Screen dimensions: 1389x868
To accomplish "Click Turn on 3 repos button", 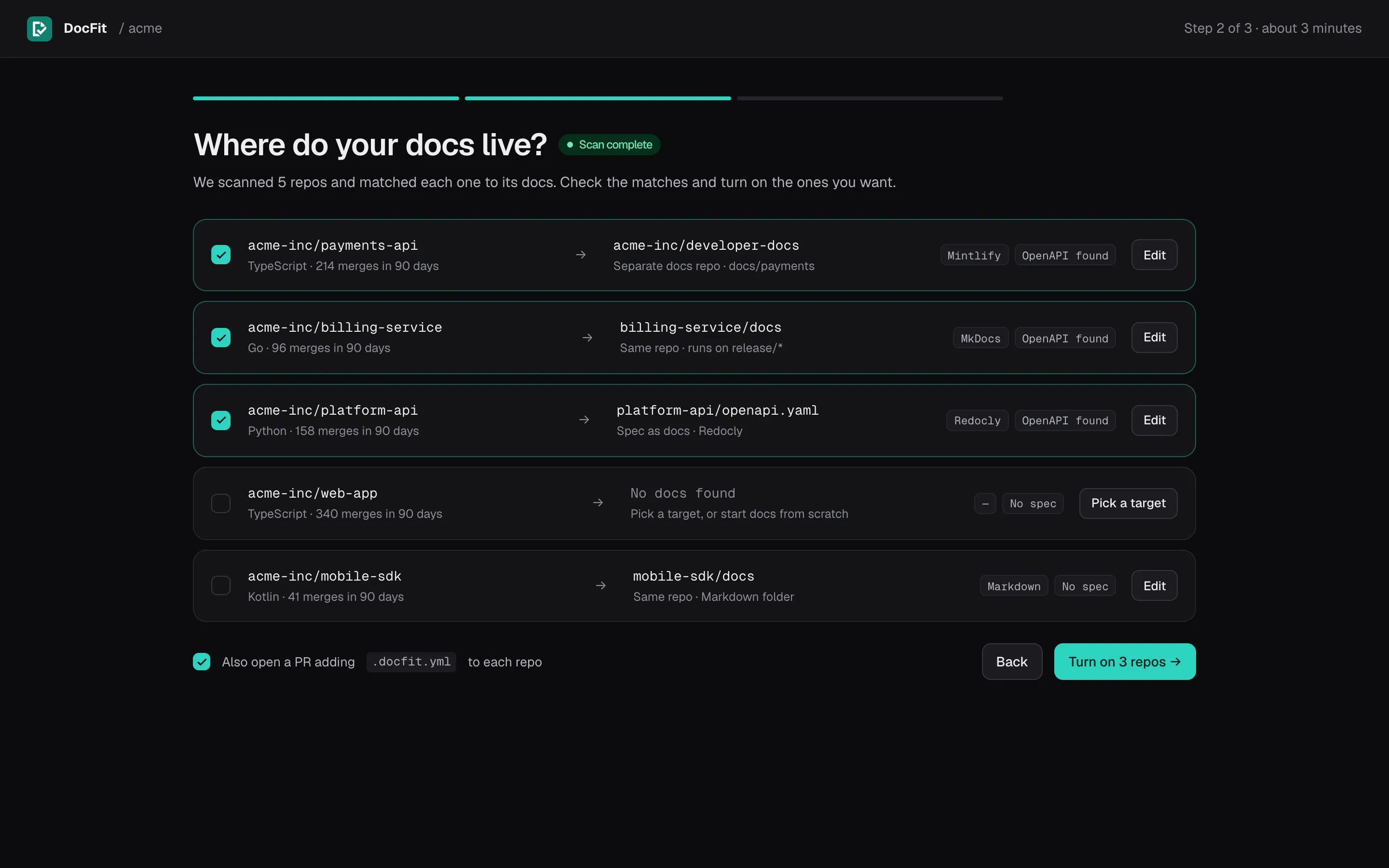I will pyautogui.click(x=1125, y=662).
